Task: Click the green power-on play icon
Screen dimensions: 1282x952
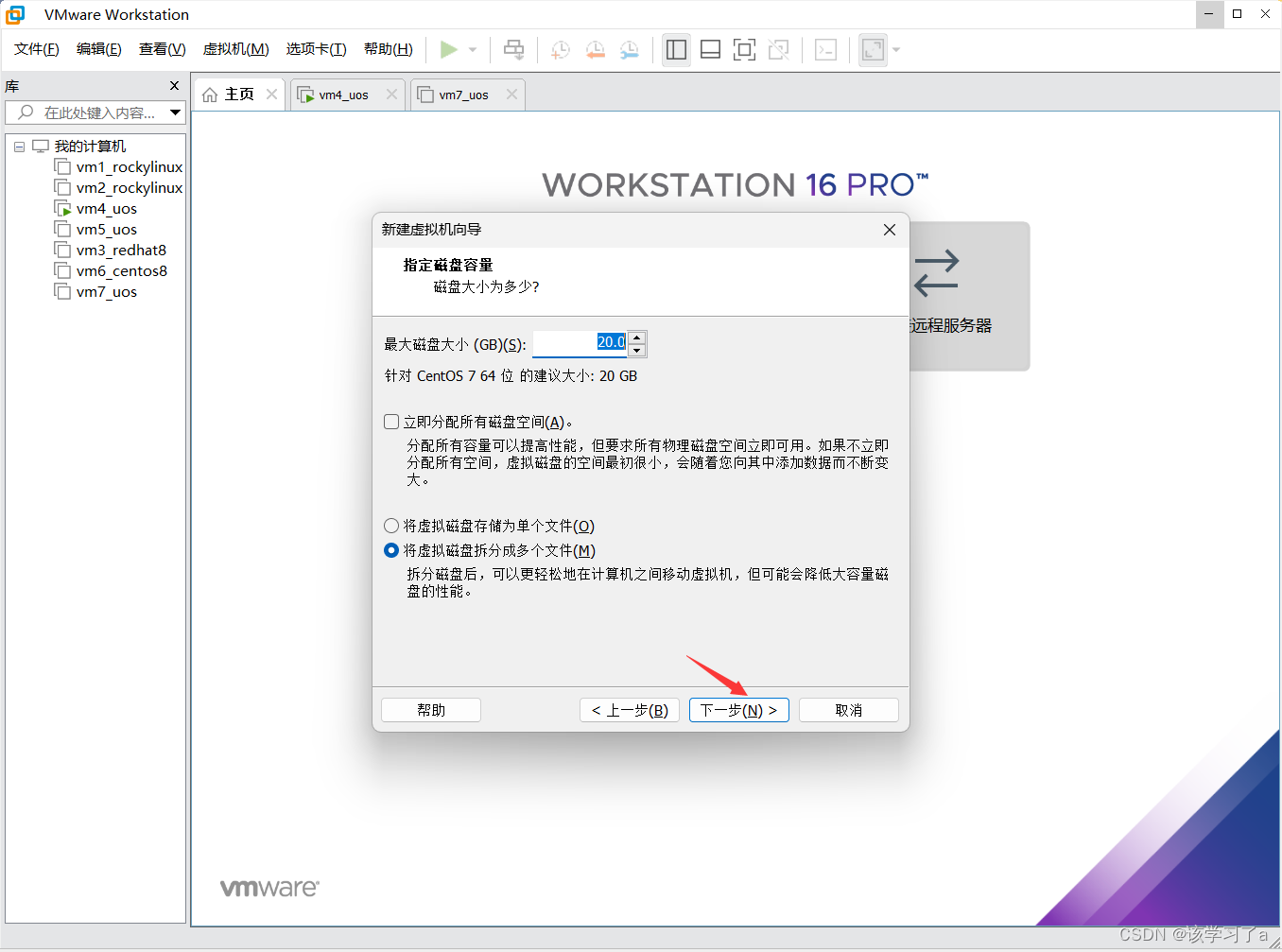Action: pos(449,49)
